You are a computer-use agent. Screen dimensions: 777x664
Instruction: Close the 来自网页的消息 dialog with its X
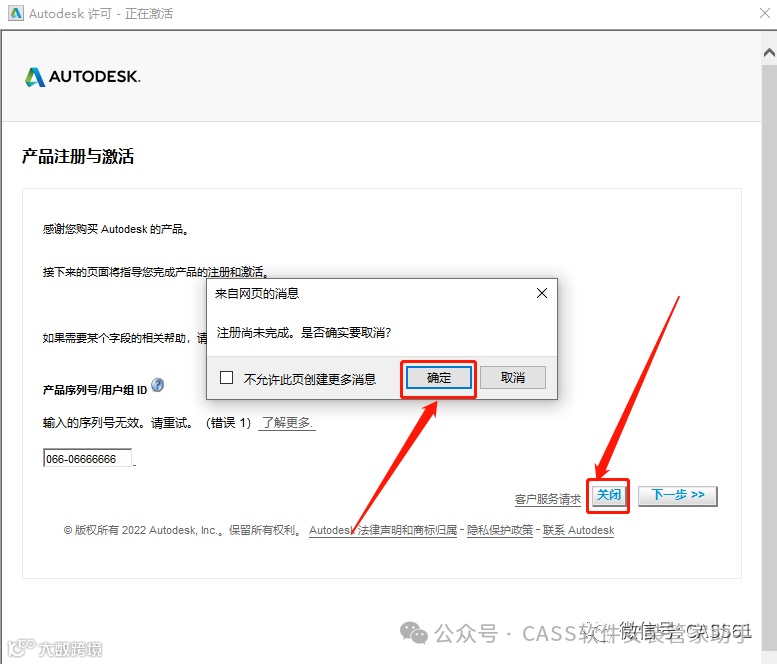click(542, 293)
